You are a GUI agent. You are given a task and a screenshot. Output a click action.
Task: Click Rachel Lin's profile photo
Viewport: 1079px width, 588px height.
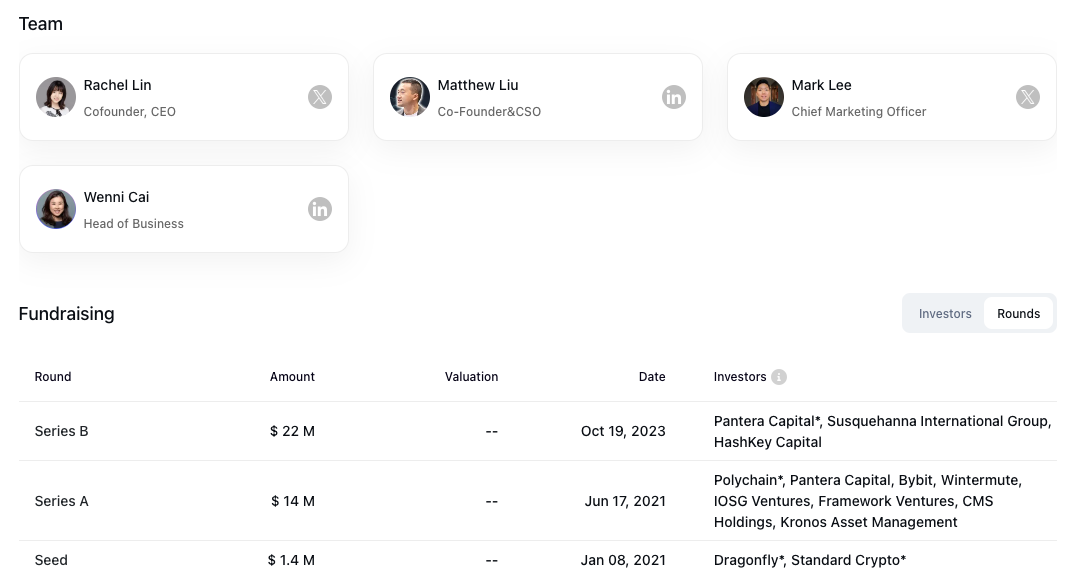56,97
